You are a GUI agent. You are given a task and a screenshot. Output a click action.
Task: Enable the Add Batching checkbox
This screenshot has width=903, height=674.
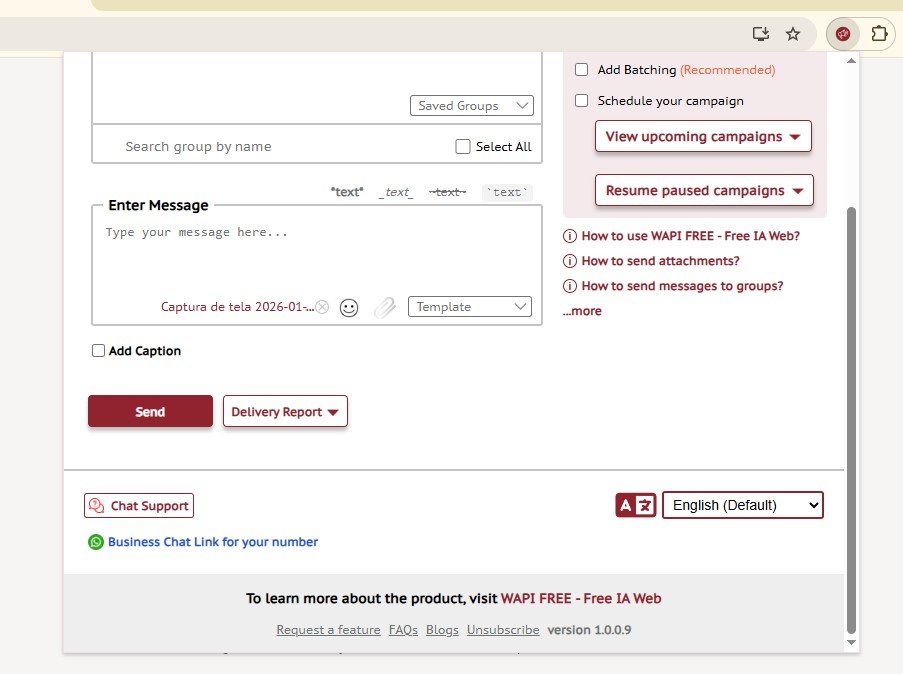tap(581, 70)
